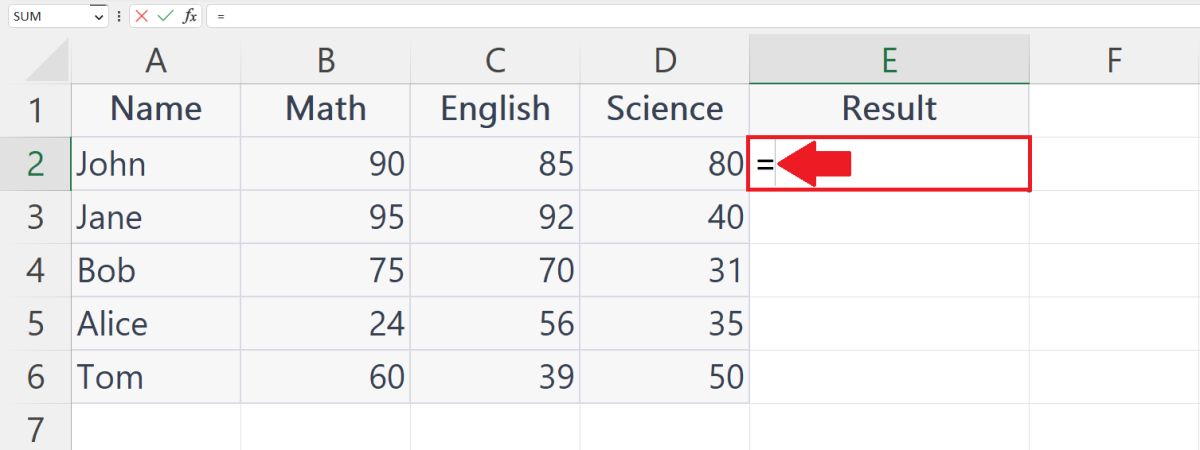Select row 5 header
1200x450 pixels.
(x=35, y=324)
